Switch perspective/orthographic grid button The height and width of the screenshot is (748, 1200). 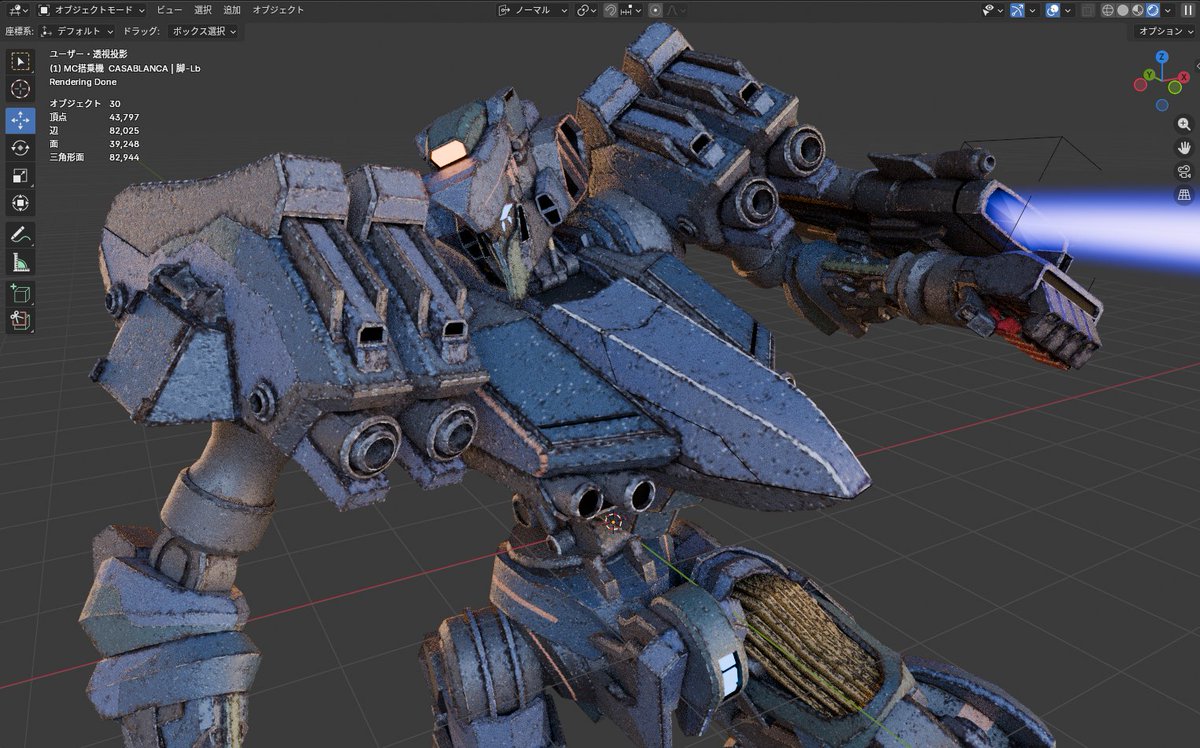click(x=1184, y=194)
